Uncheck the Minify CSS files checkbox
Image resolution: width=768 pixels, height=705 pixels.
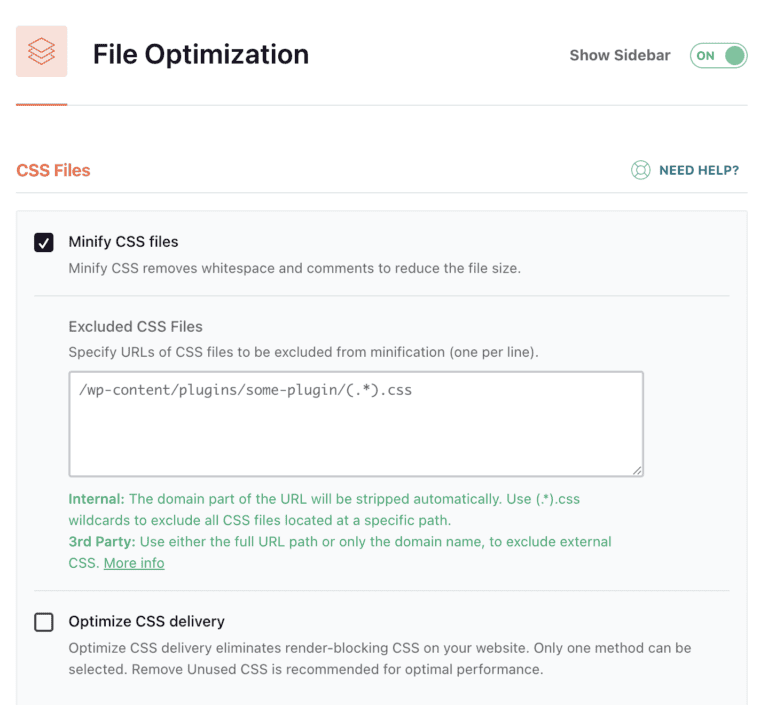(x=44, y=242)
